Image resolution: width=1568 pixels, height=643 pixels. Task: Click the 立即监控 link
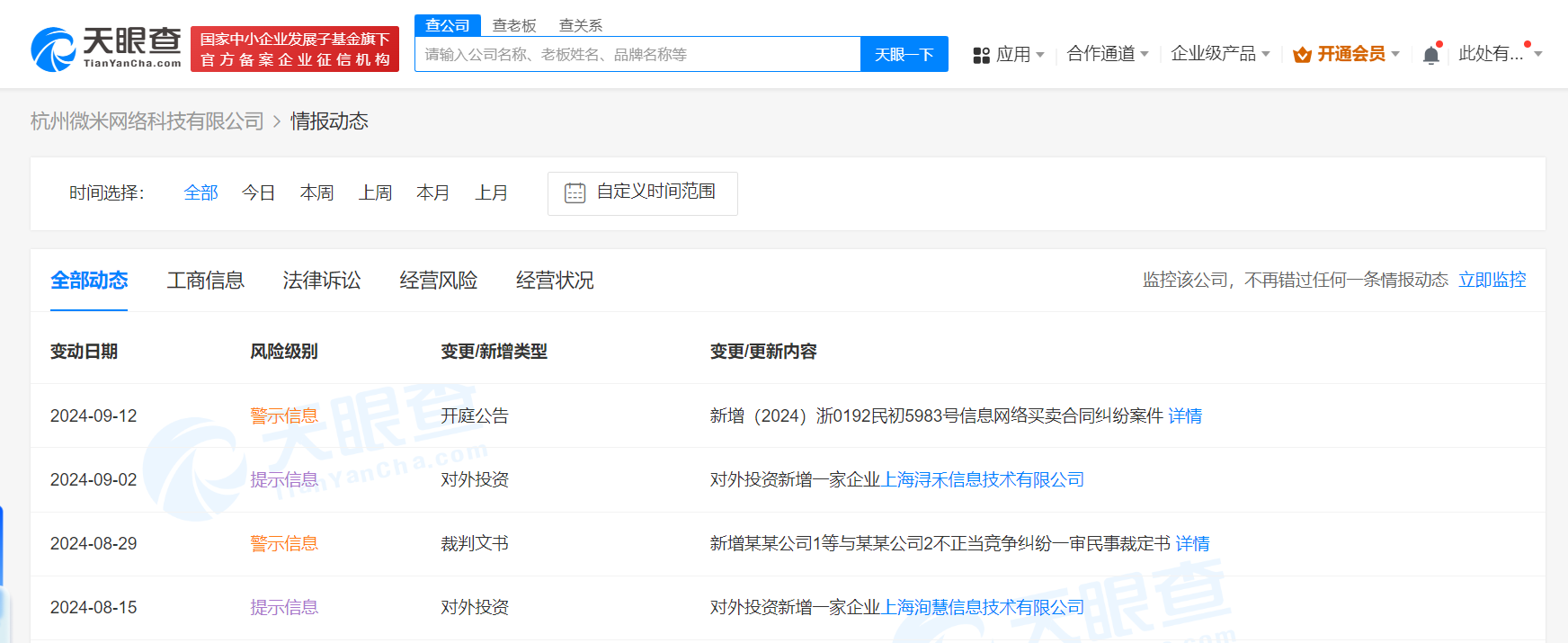(1492, 280)
